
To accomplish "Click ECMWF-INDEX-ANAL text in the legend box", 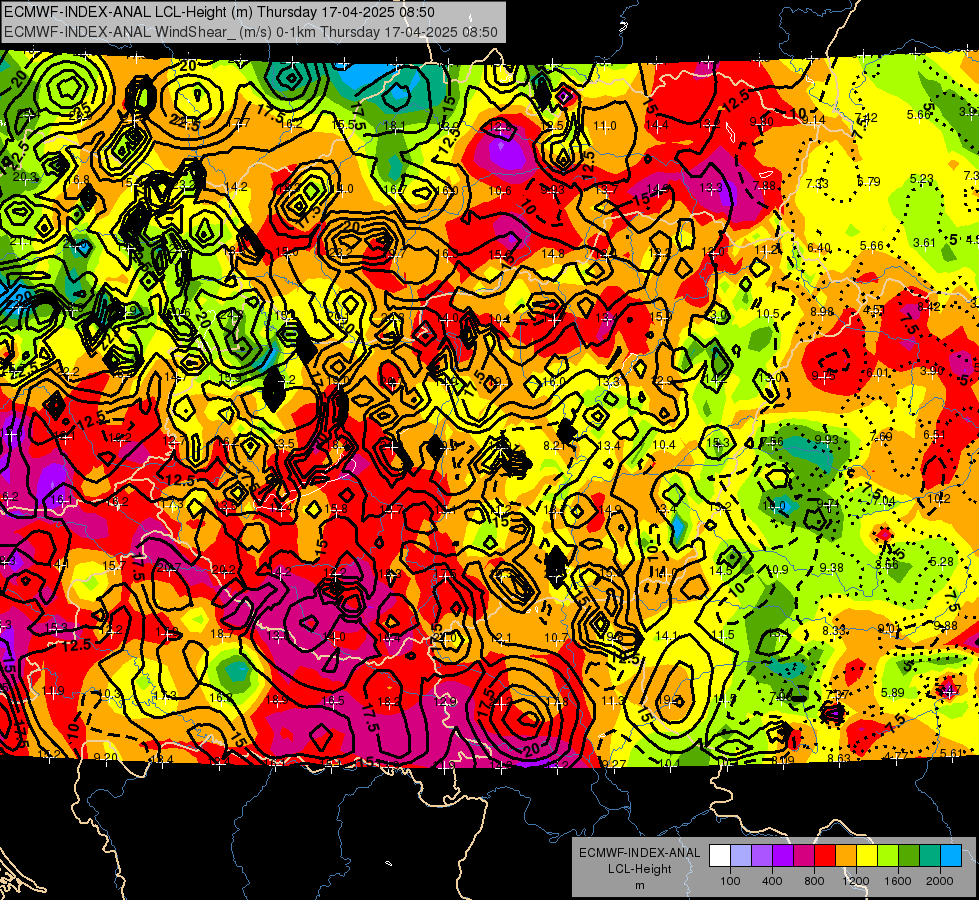I will click(639, 853).
